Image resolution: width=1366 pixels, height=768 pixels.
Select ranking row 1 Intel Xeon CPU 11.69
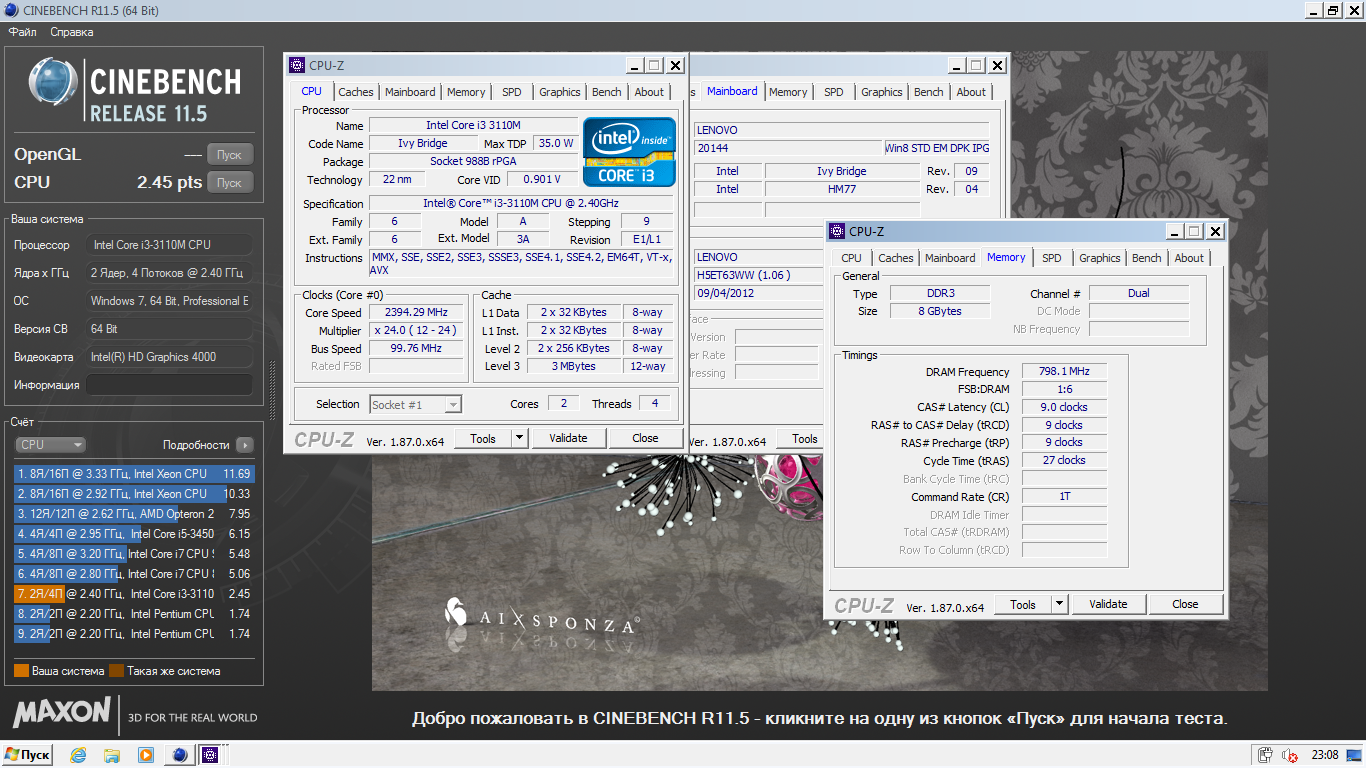click(x=135, y=474)
